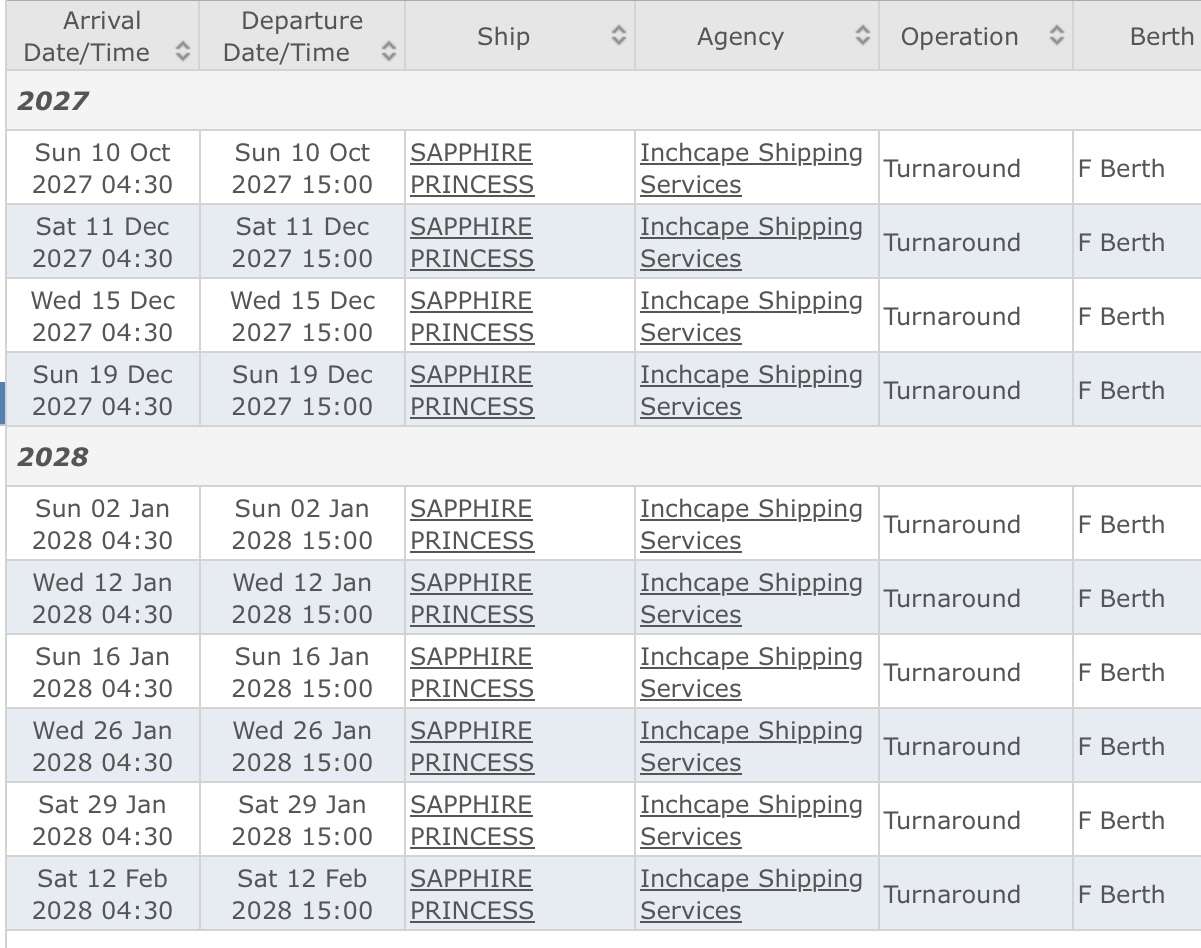This screenshot has height=948, width=1201.
Task: Open SAPPHIRE PRINCESS link for 26 Jan 2028
Action: click(x=472, y=746)
